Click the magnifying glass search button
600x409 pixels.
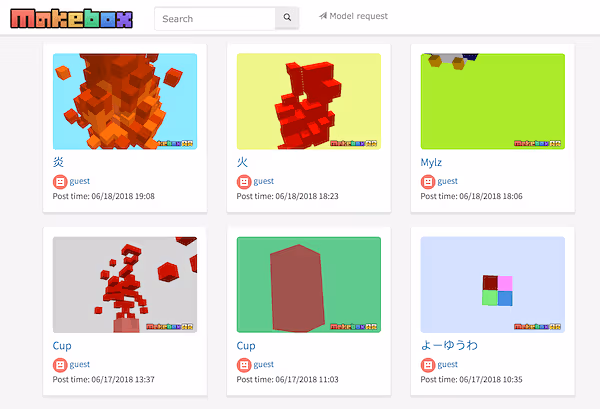pos(287,18)
